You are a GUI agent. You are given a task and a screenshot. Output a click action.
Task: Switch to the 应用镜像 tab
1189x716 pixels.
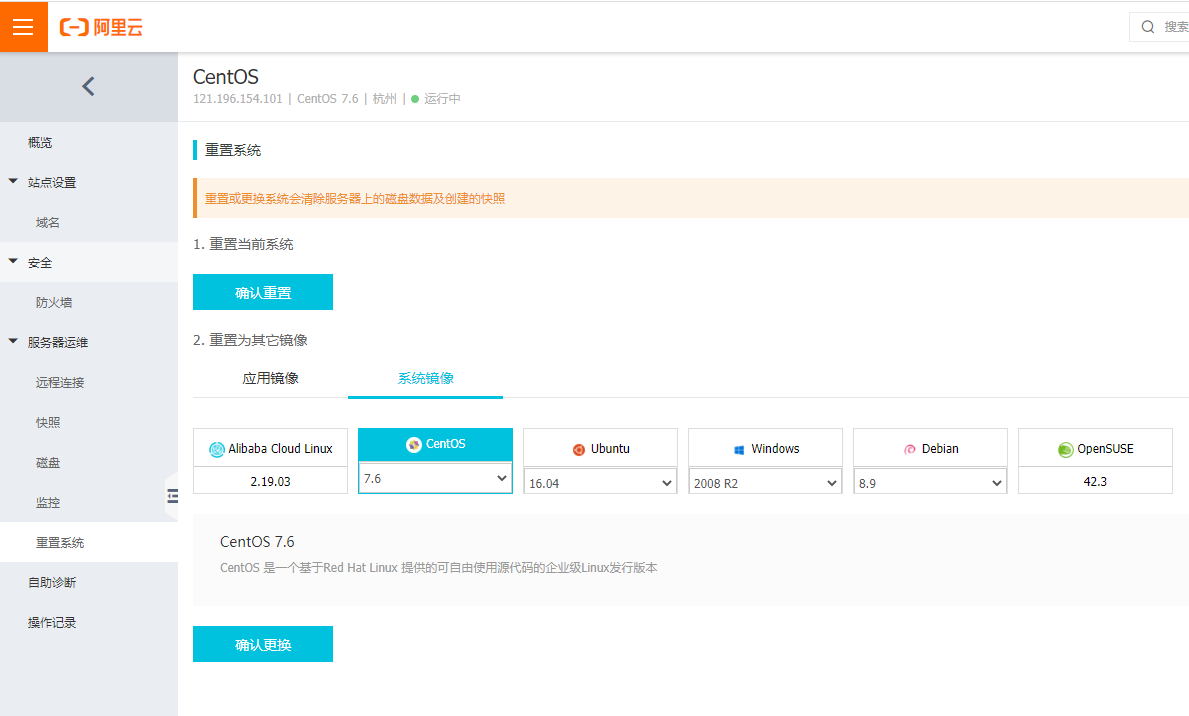[x=271, y=378]
